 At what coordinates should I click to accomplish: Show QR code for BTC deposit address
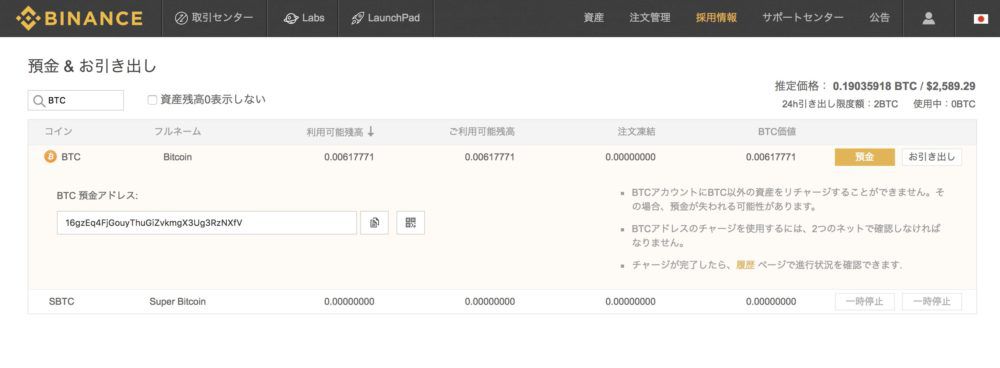point(410,223)
